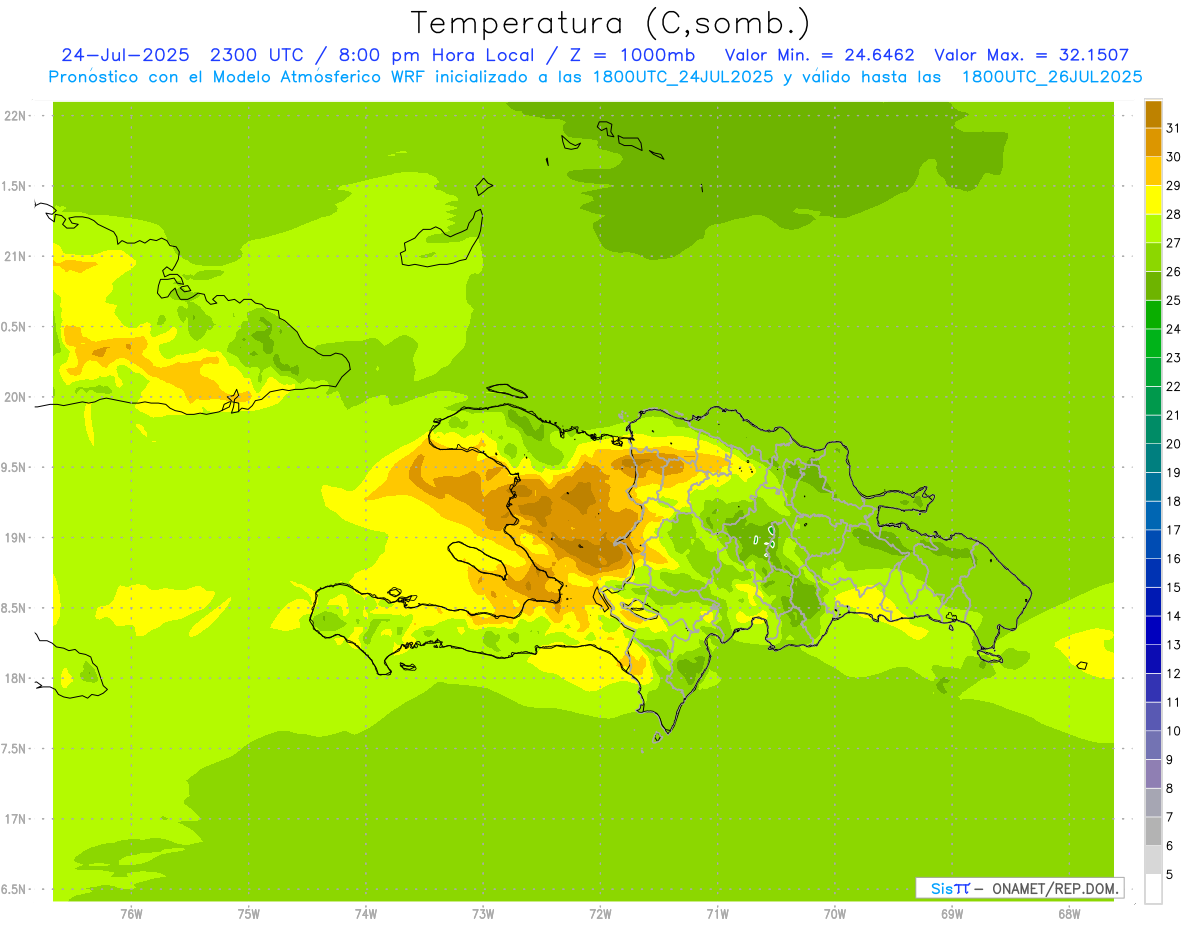Click the "74W" longitude axis label
This screenshot has width=1200, height=927.
click(x=365, y=914)
